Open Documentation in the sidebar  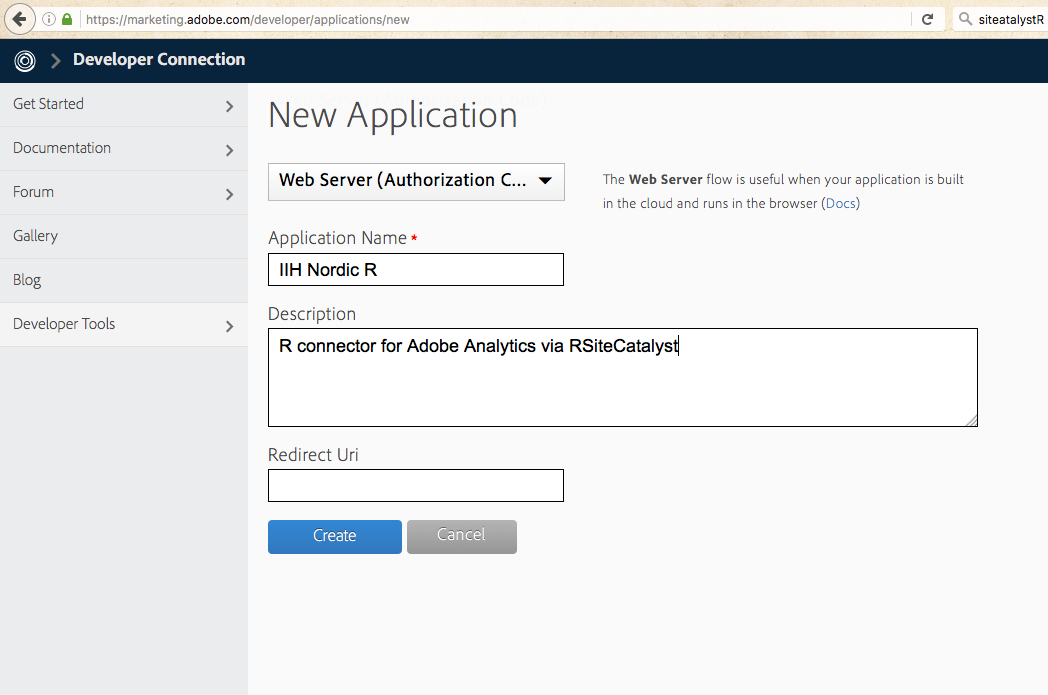pos(124,148)
